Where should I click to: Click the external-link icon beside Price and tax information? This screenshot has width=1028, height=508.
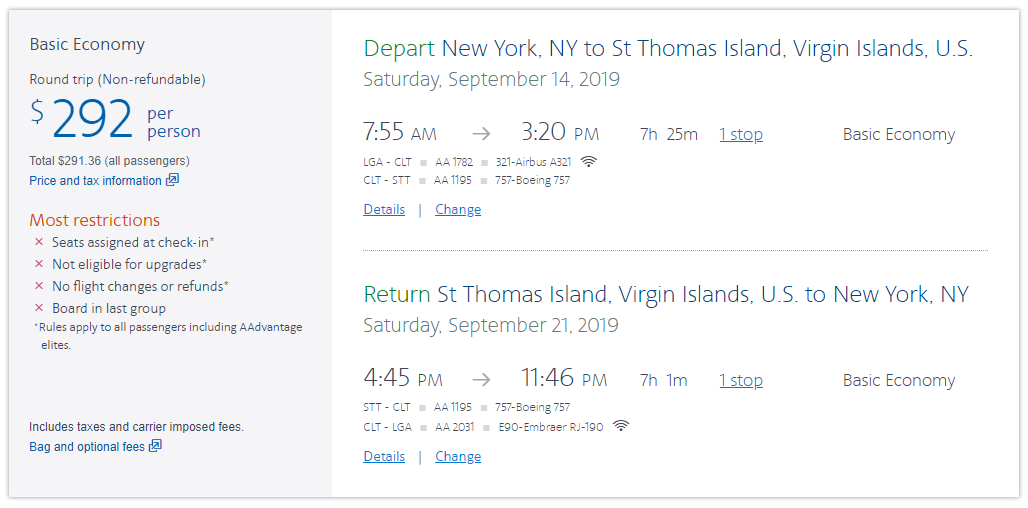[172, 180]
